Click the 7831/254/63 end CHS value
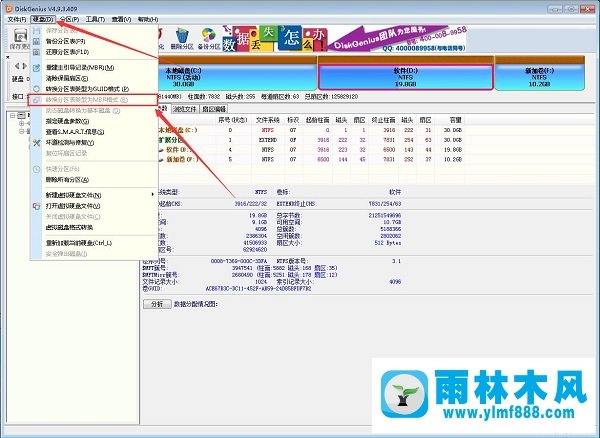This screenshot has height=438, width=600. [385, 204]
